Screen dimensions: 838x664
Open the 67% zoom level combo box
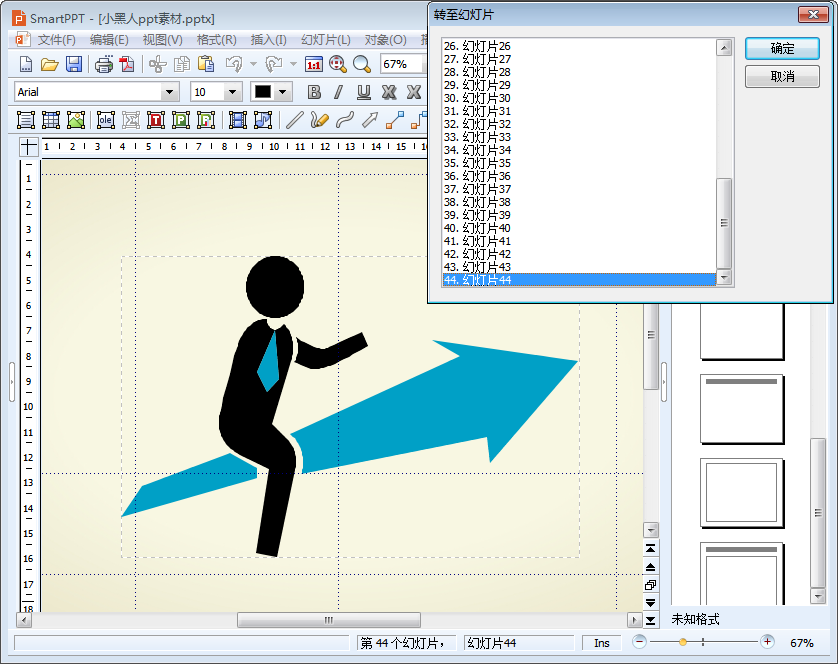[x=403, y=64]
